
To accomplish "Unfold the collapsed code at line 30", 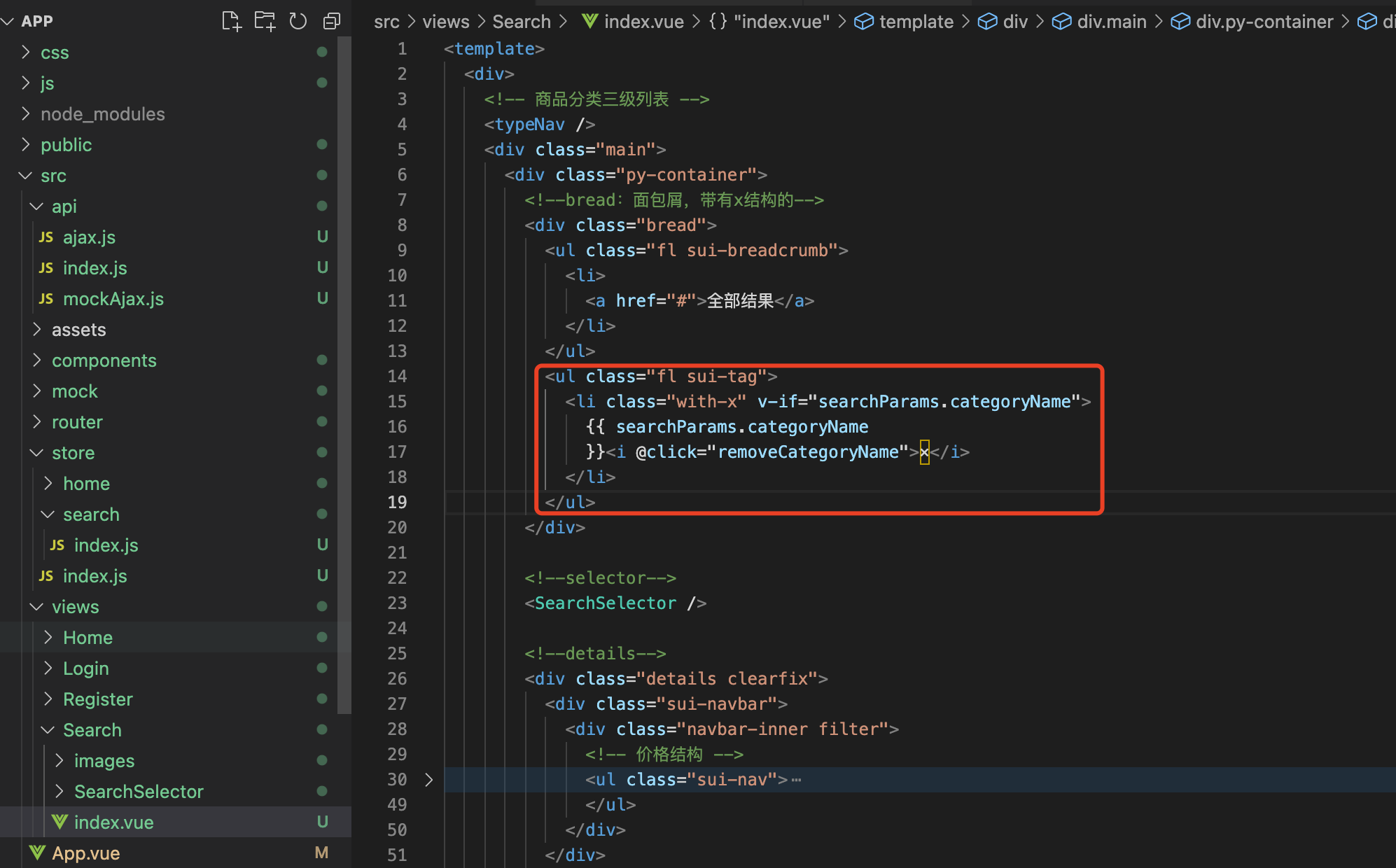I will pos(428,779).
